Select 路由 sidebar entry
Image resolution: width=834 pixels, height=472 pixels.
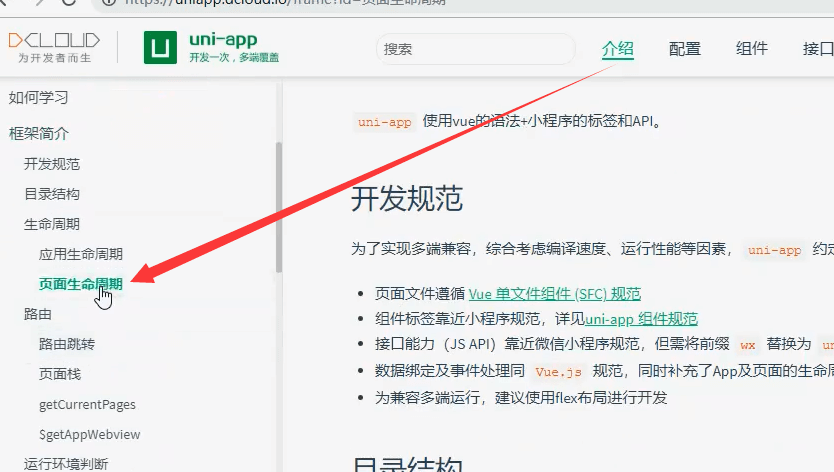click(x=37, y=314)
